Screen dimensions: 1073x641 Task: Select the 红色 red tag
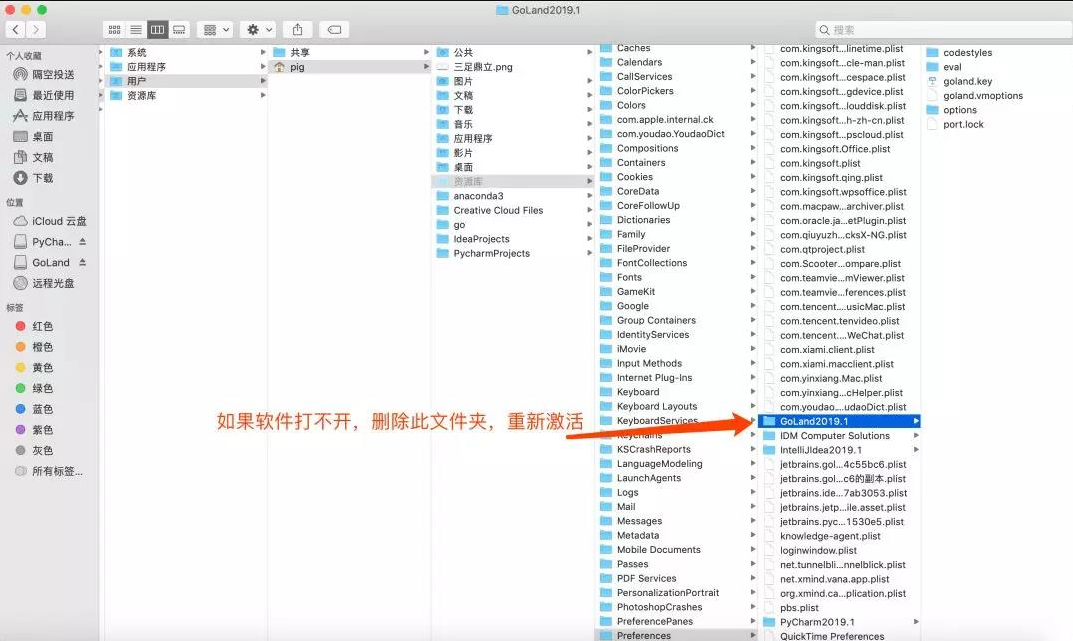(x=34, y=326)
